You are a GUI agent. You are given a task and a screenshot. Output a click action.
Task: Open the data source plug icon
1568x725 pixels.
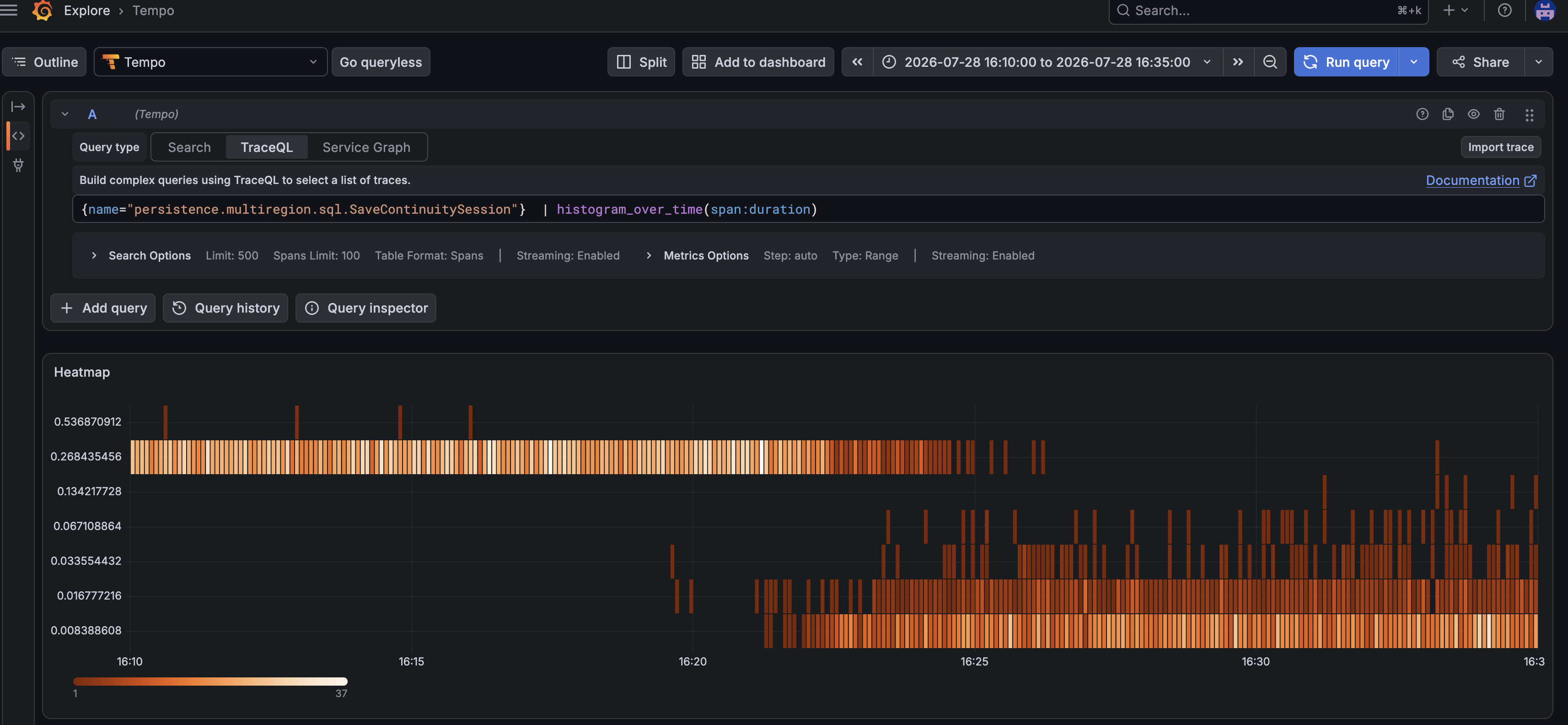tap(18, 165)
